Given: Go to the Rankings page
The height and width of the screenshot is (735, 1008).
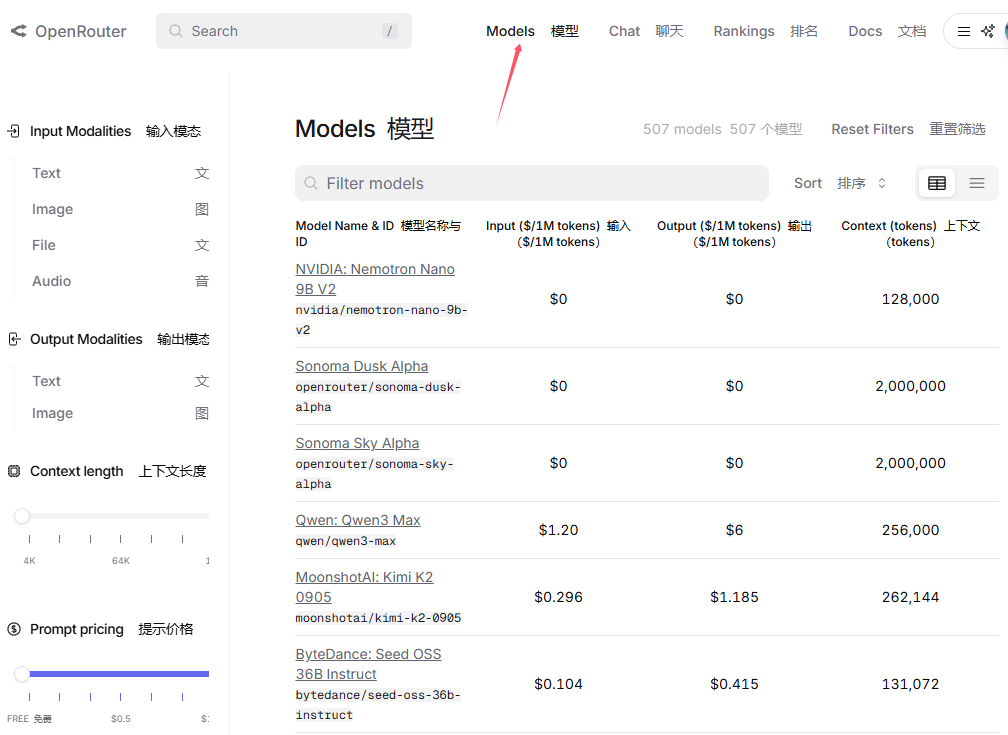Looking at the screenshot, I should (744, 31).
